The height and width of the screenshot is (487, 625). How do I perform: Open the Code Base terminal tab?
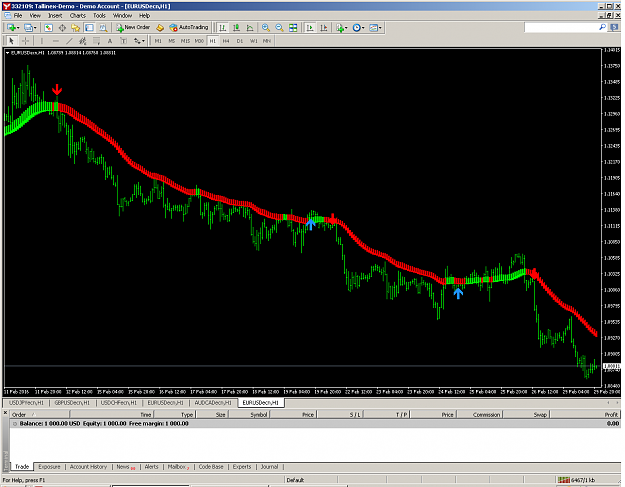pos(211,467)
